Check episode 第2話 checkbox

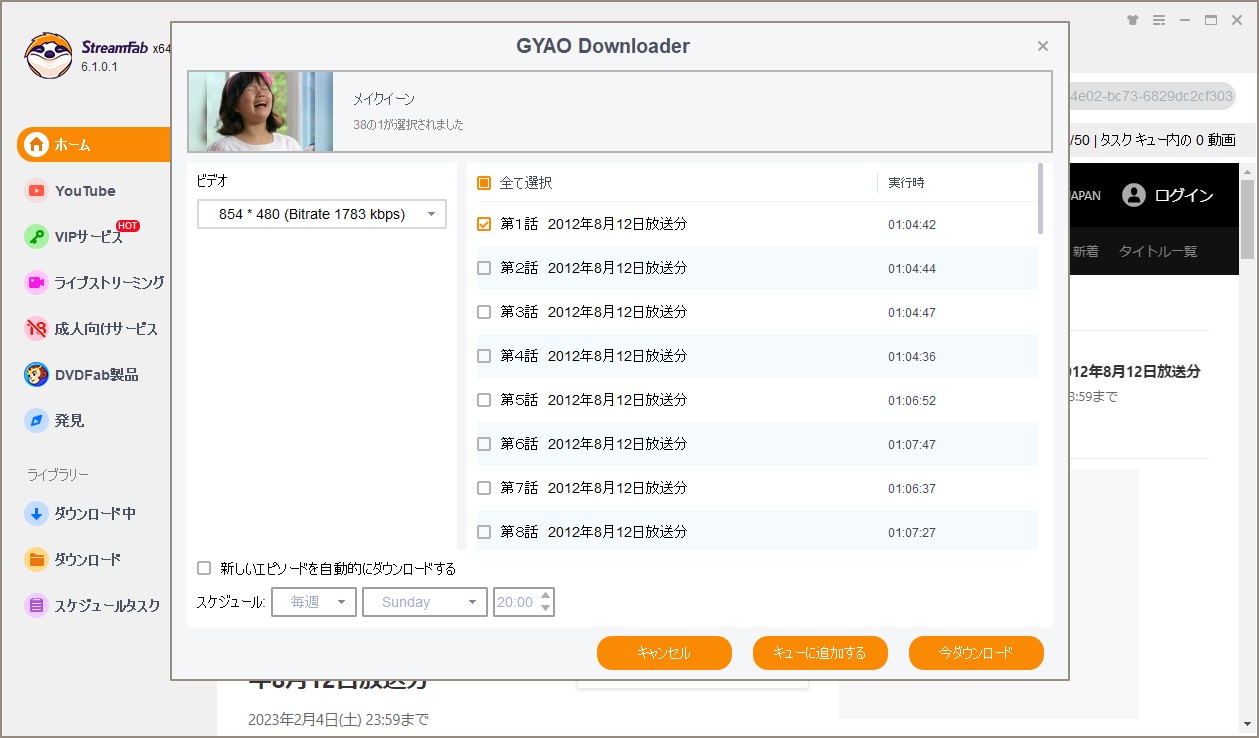coord(484,268)
